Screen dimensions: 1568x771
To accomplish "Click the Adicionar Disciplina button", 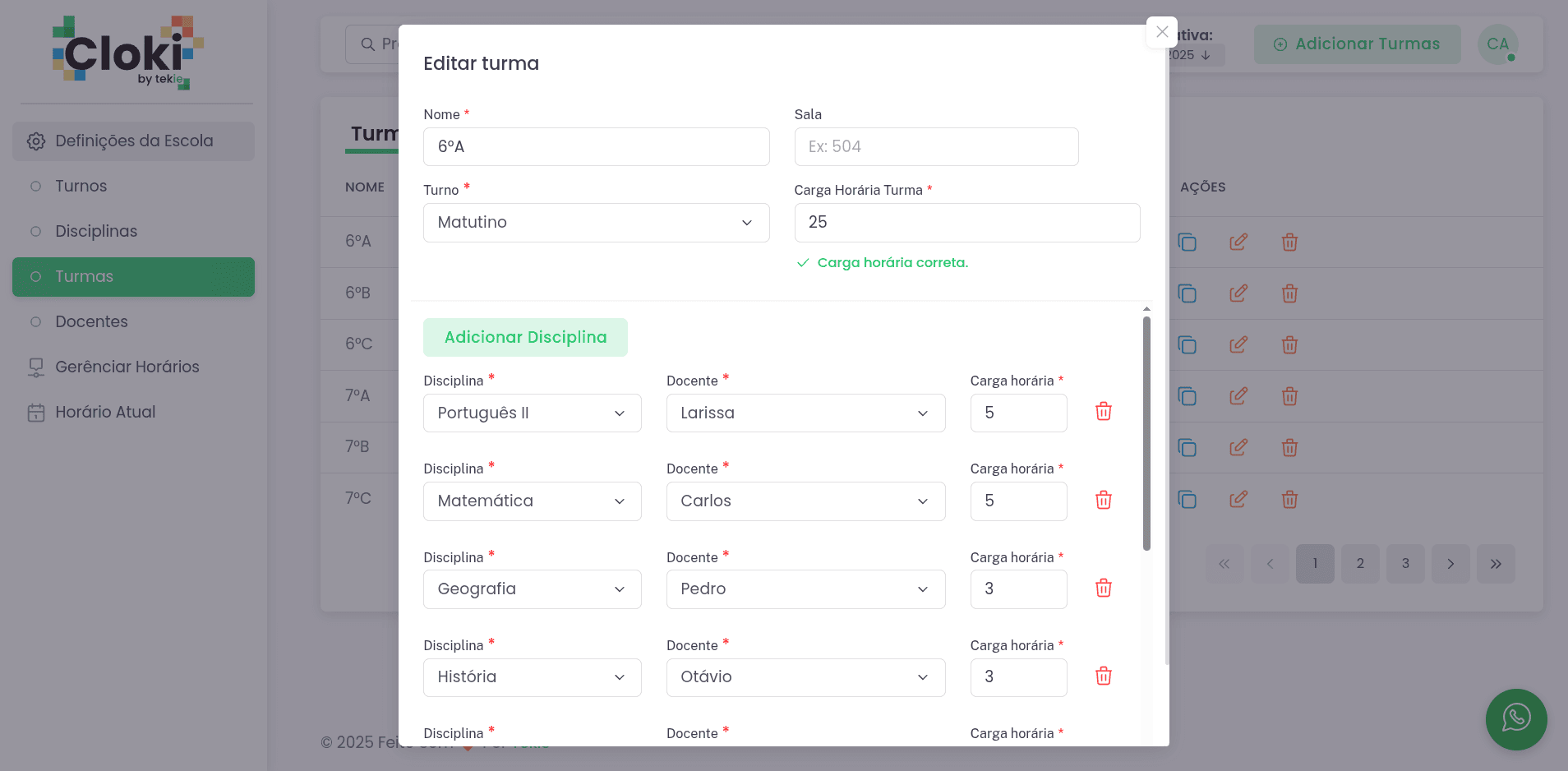I will (x=525, y=337).
